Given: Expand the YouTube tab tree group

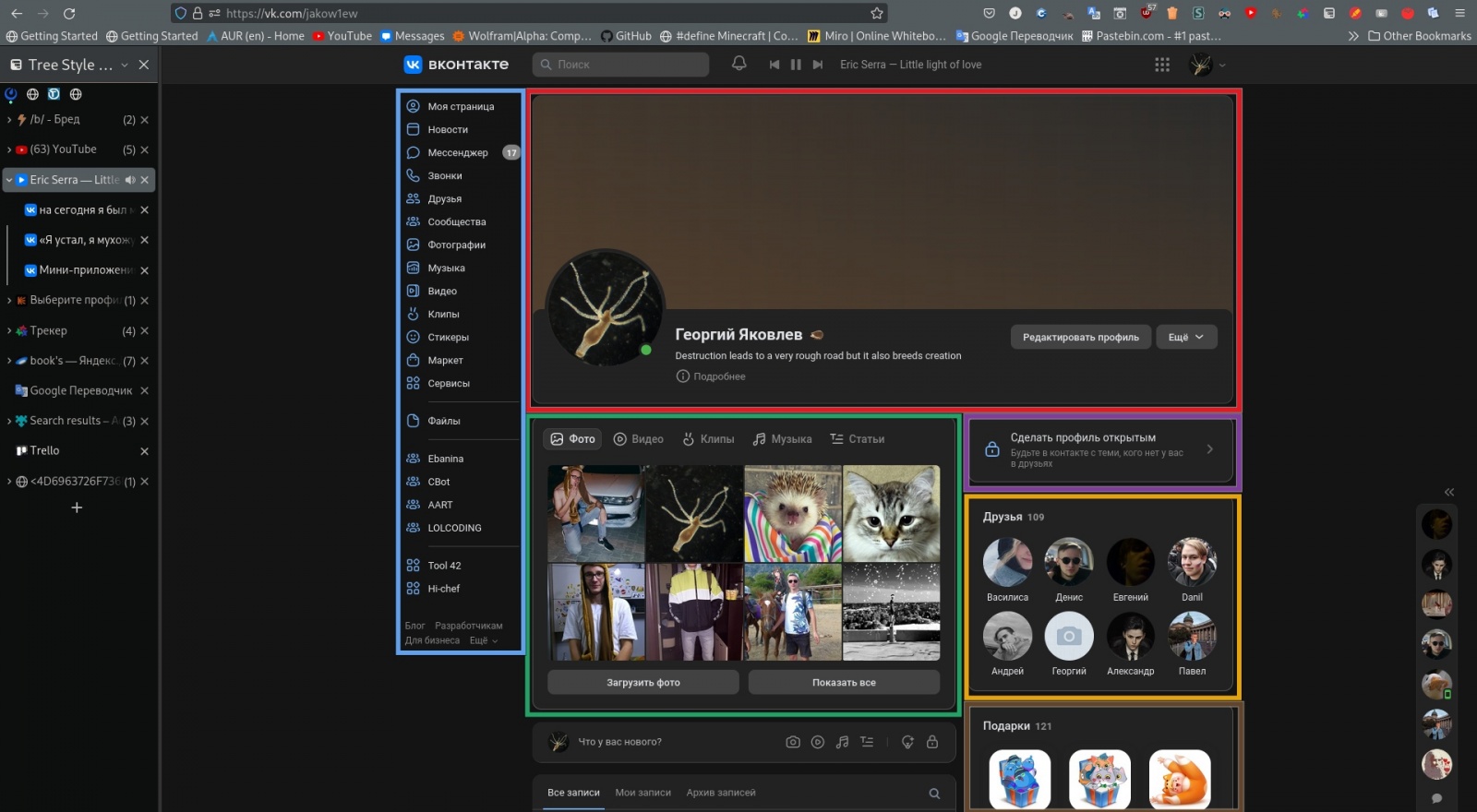Looking at the screenshot, I should pyautogui.click(x=9, y=149).
